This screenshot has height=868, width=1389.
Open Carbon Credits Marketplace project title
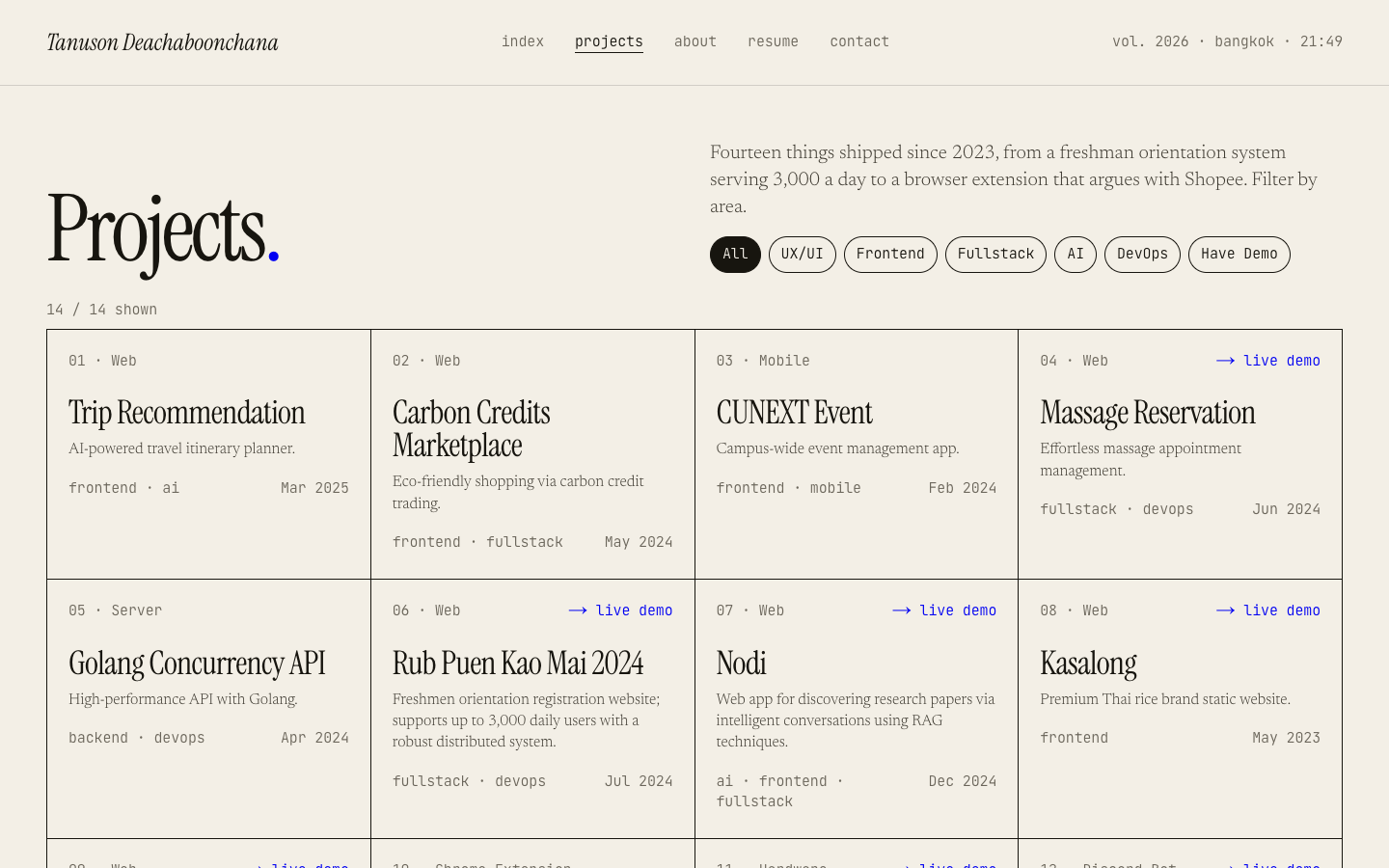472,429
